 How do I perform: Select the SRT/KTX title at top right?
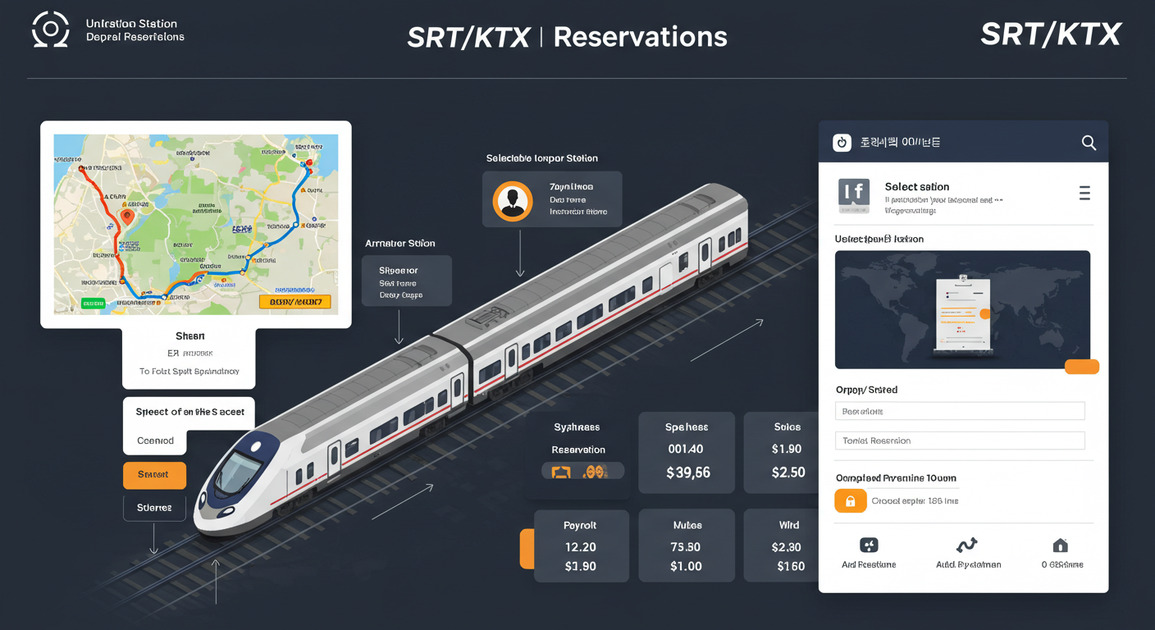click(x=1052, y=33)
